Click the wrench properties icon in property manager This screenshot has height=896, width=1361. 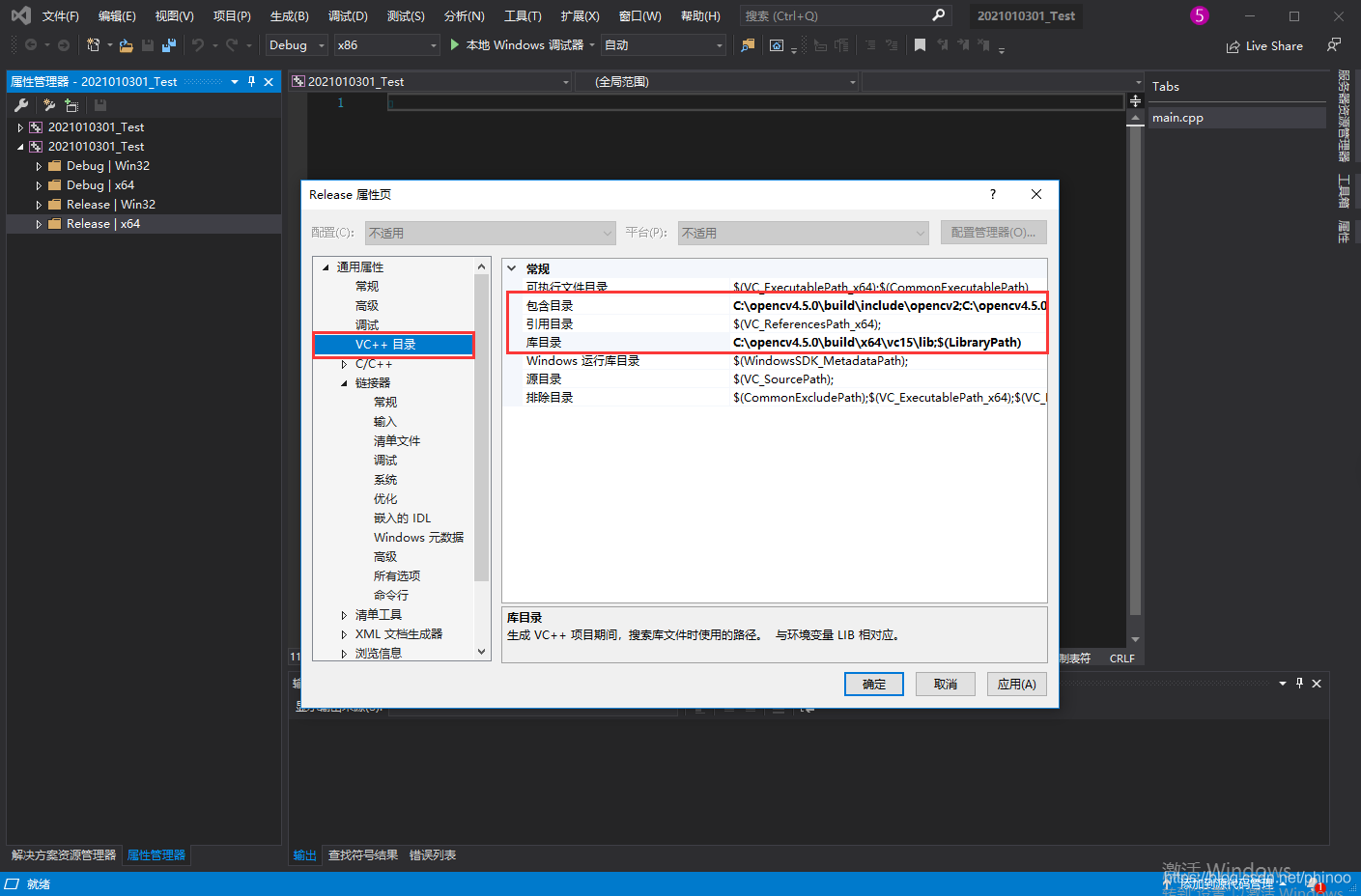click(21, 105)
